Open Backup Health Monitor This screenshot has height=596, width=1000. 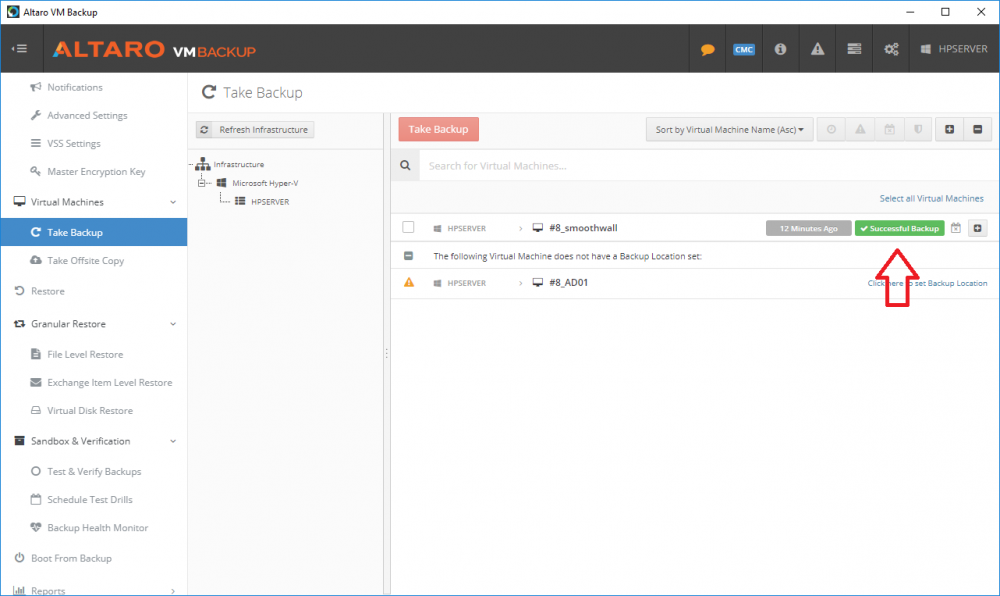[98, 528]
